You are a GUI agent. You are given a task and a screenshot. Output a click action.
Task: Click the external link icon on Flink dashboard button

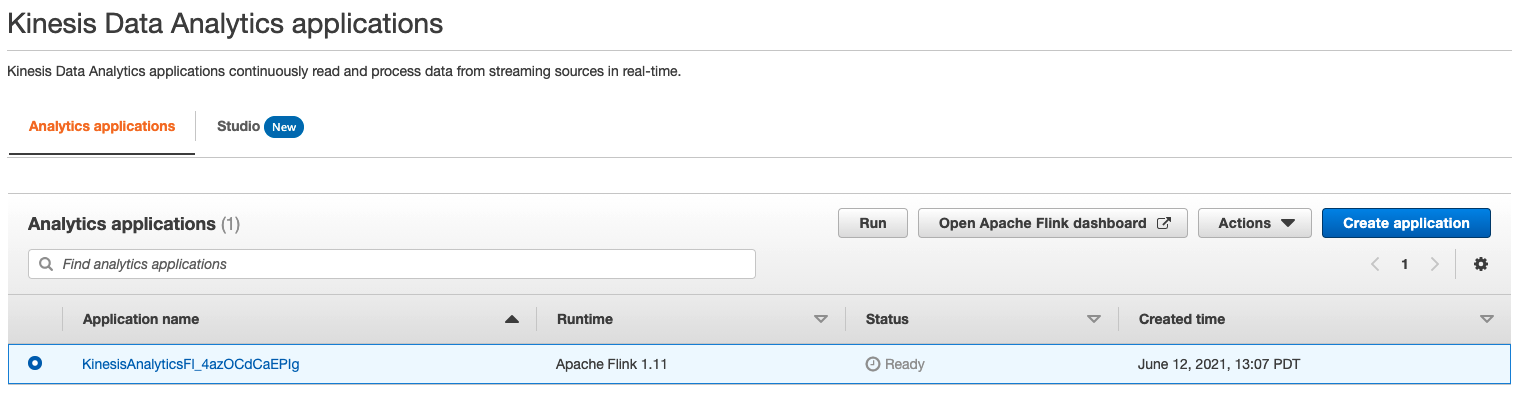click(1163, 223)
